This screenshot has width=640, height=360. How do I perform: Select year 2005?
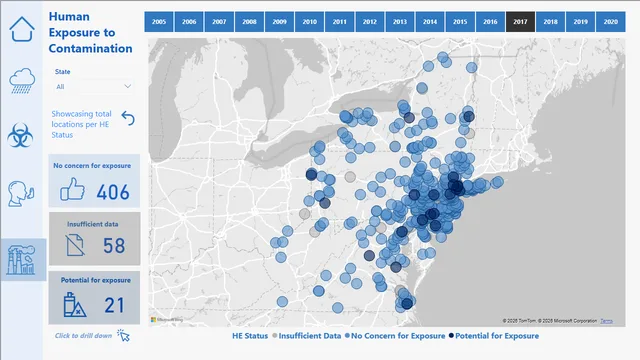159,22
